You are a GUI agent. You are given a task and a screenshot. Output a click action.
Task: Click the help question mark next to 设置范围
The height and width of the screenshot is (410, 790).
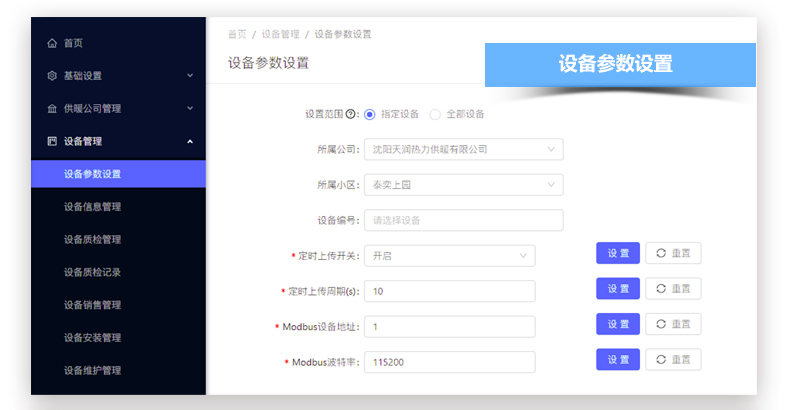351,114
